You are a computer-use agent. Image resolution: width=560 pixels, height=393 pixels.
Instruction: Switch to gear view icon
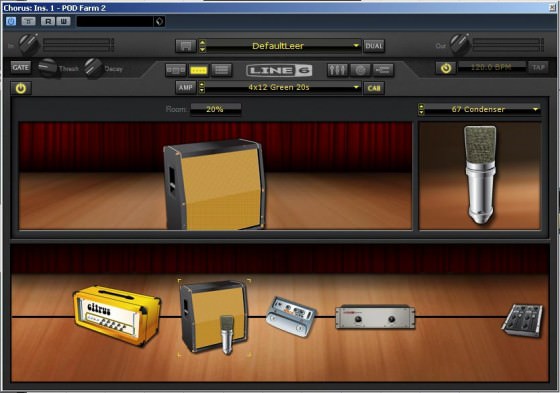(x=176, y=70)
